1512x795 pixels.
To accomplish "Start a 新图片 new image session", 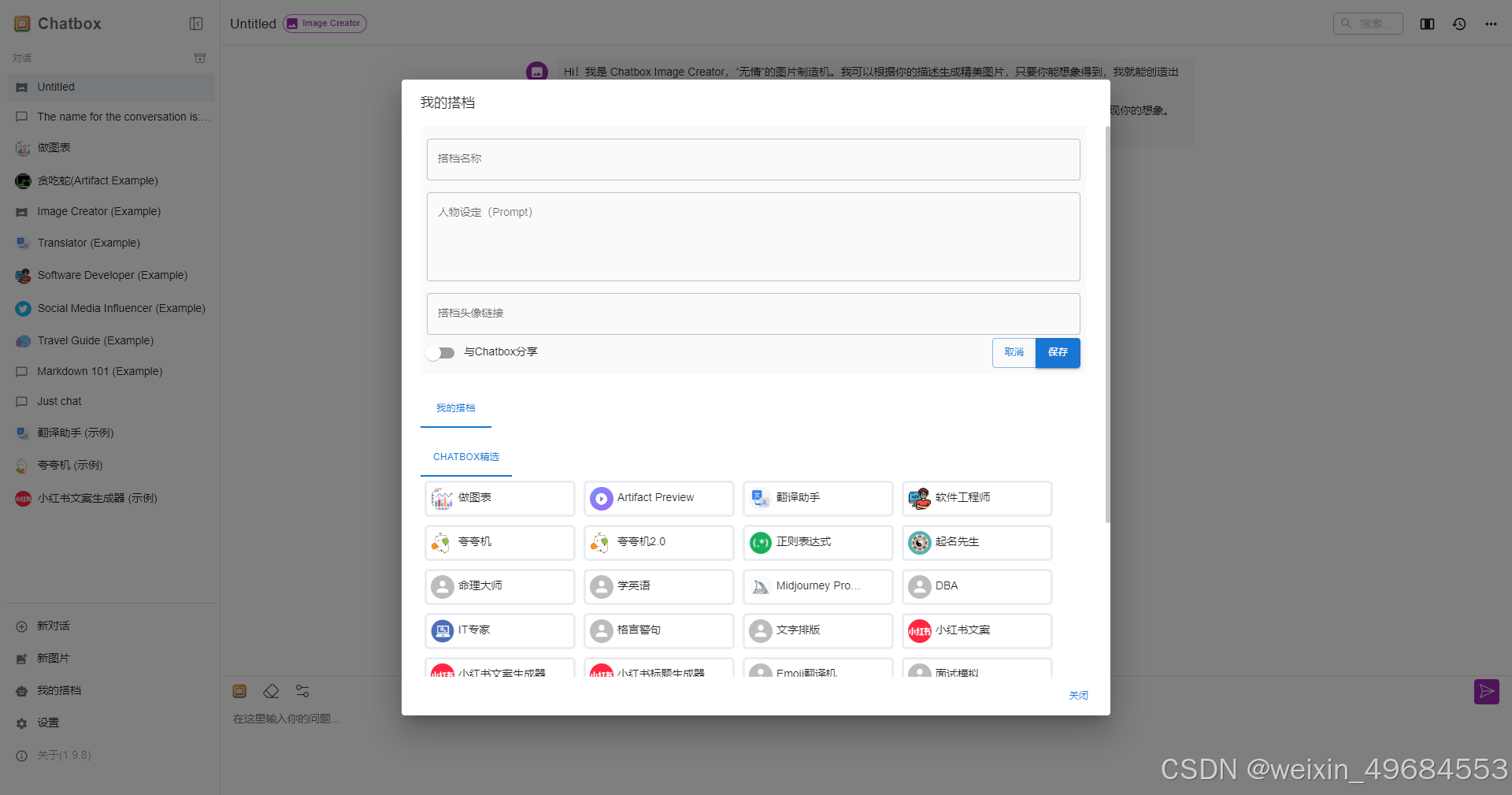I will point(111,659).
